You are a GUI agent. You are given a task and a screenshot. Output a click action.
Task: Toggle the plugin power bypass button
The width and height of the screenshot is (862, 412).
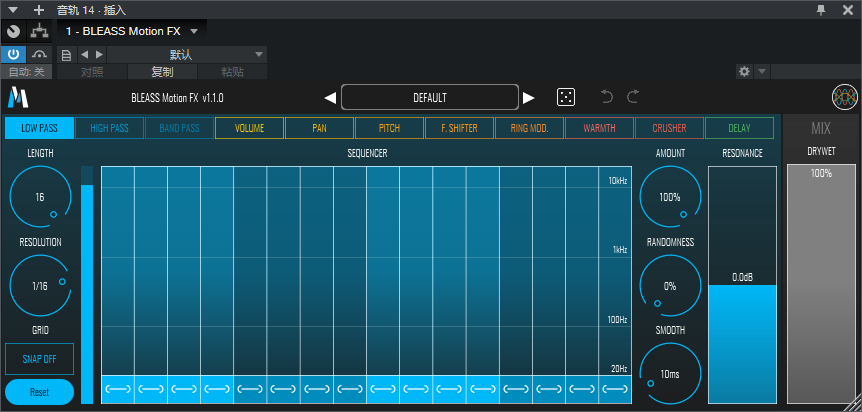point(13,54)
